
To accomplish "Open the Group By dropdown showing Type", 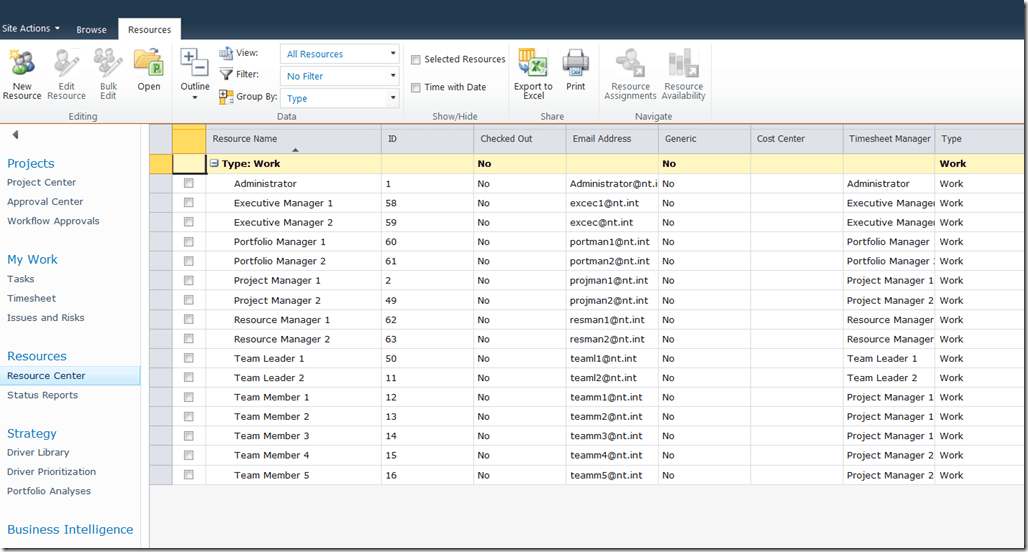I will [340, 98].
